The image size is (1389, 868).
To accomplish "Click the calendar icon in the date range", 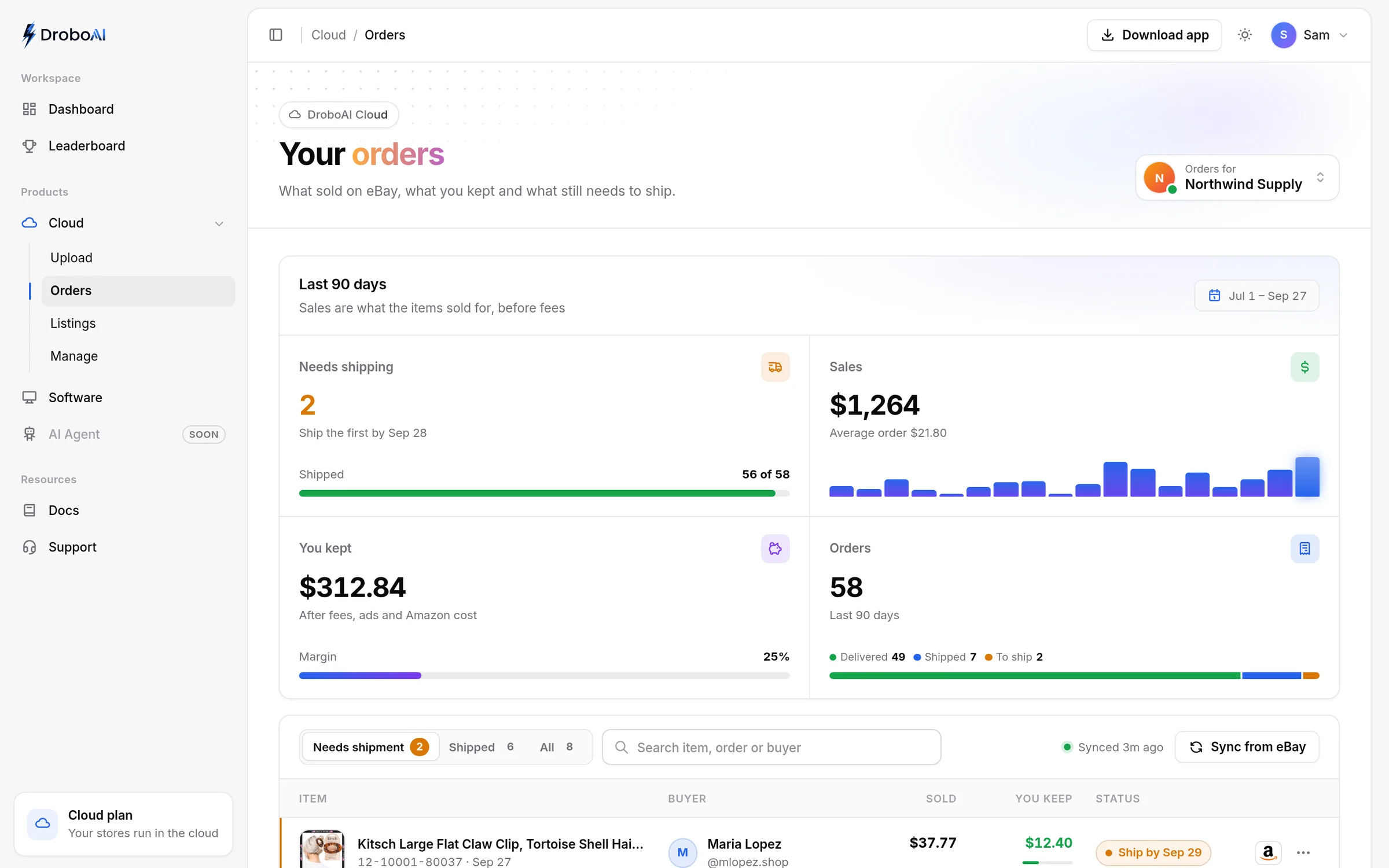I will [1214, 296].
